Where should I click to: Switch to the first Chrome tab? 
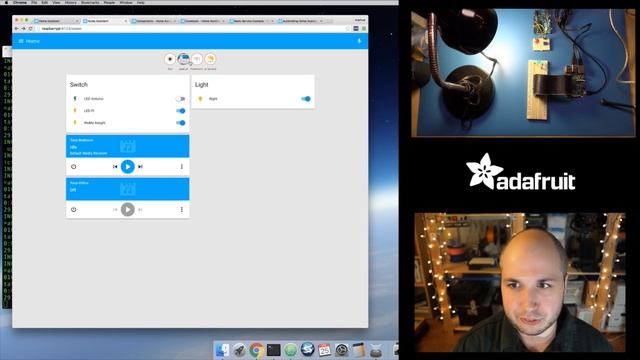[x=56, y=21]
